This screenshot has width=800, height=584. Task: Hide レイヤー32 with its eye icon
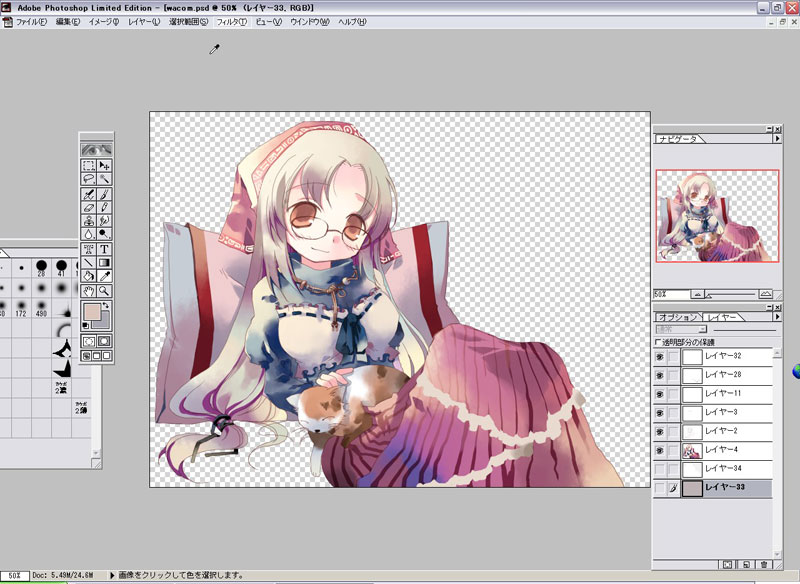(659, 357)
